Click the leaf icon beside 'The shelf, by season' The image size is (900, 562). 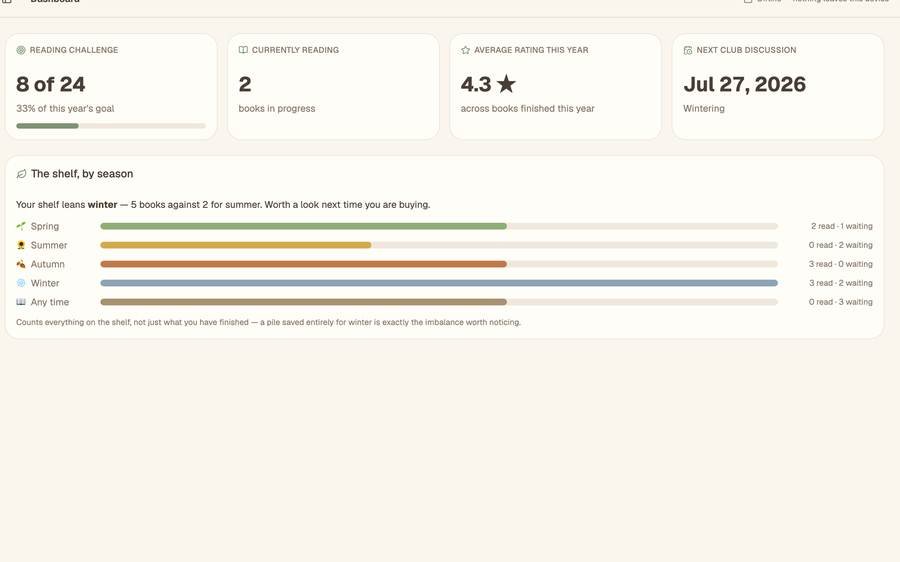coord(21,174)
